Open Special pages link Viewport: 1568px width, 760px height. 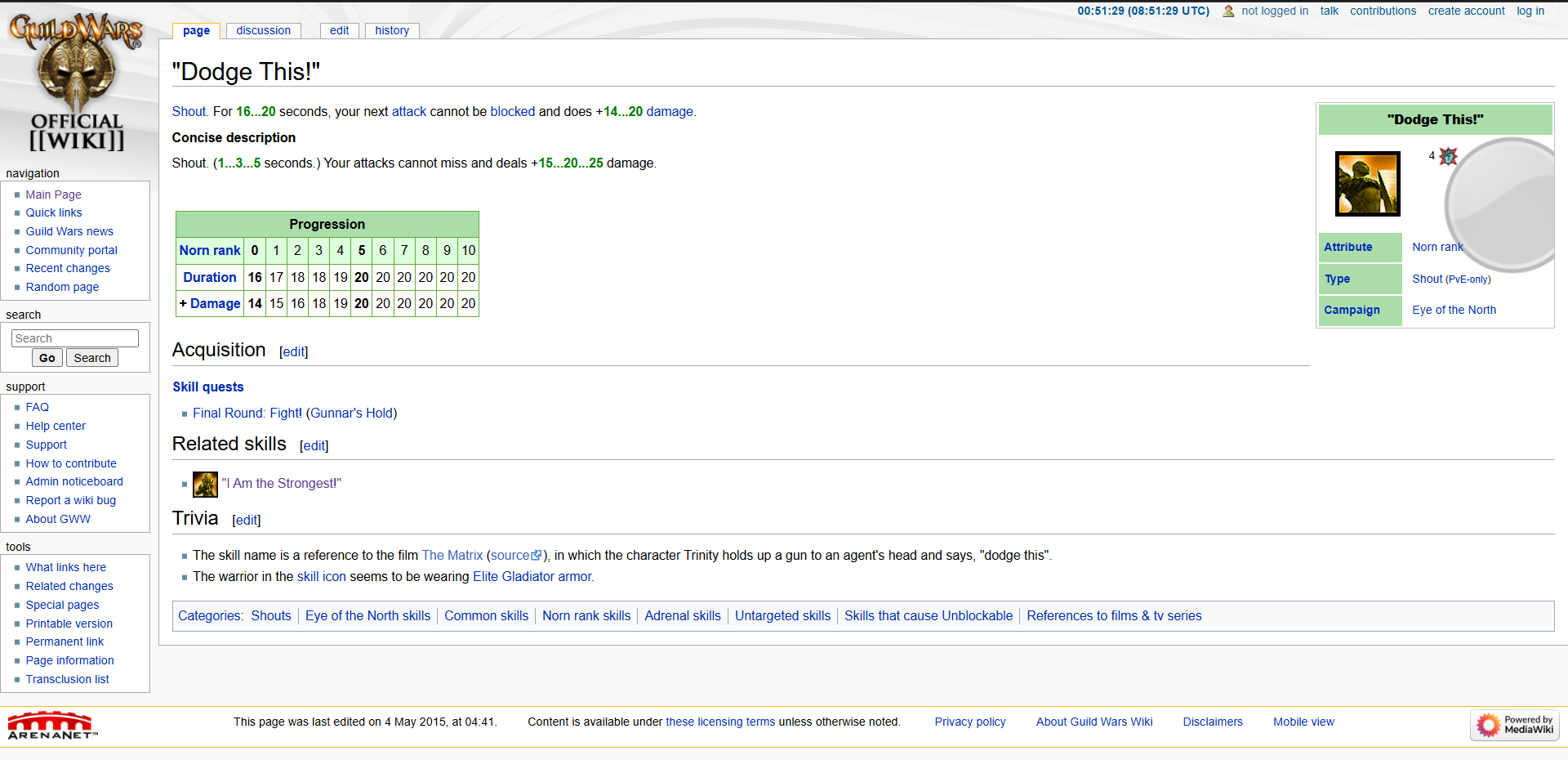click(x=62, y=605)
